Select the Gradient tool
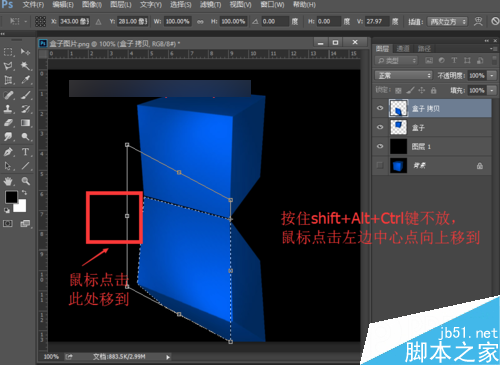This screenshot has width=500, height=365. pos(25,123)
